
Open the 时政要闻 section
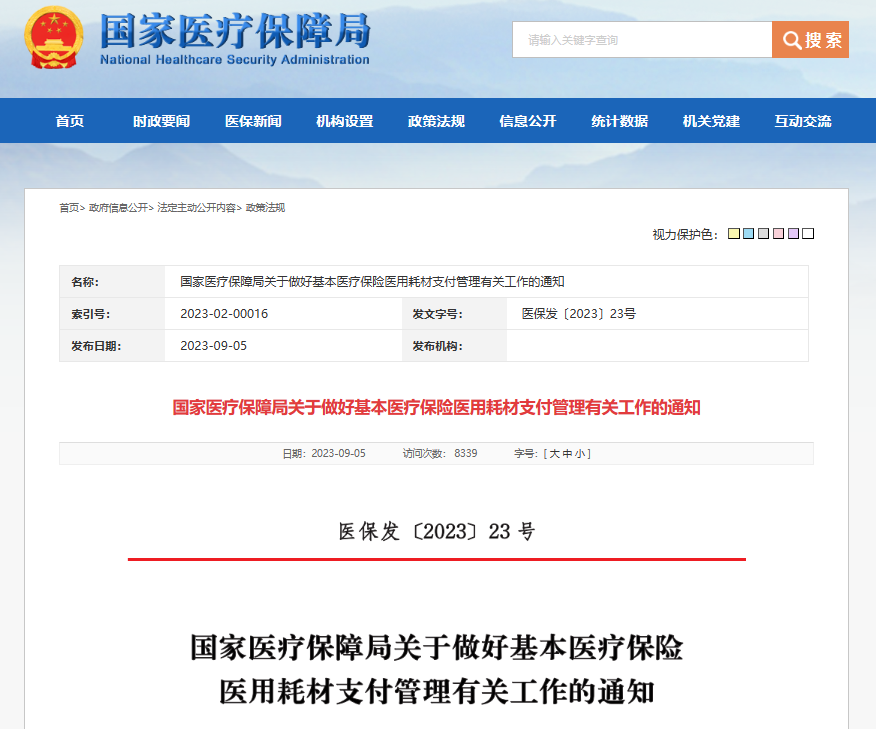tap(162, 120)
